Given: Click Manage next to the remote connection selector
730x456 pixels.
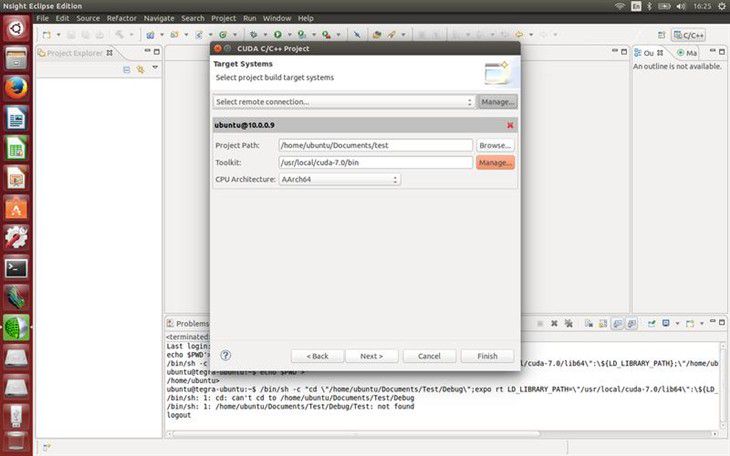Looking at the screenshot, I should pos(497,102).
